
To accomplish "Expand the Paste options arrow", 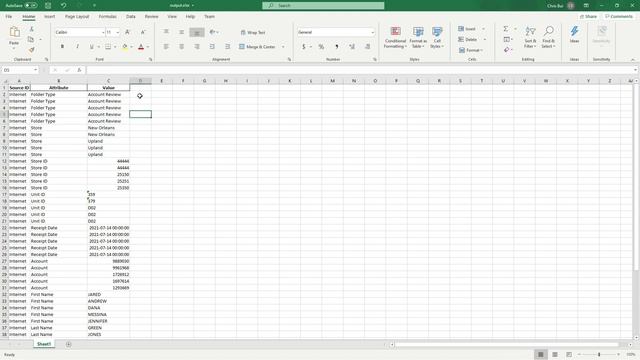I will (14, 48).
